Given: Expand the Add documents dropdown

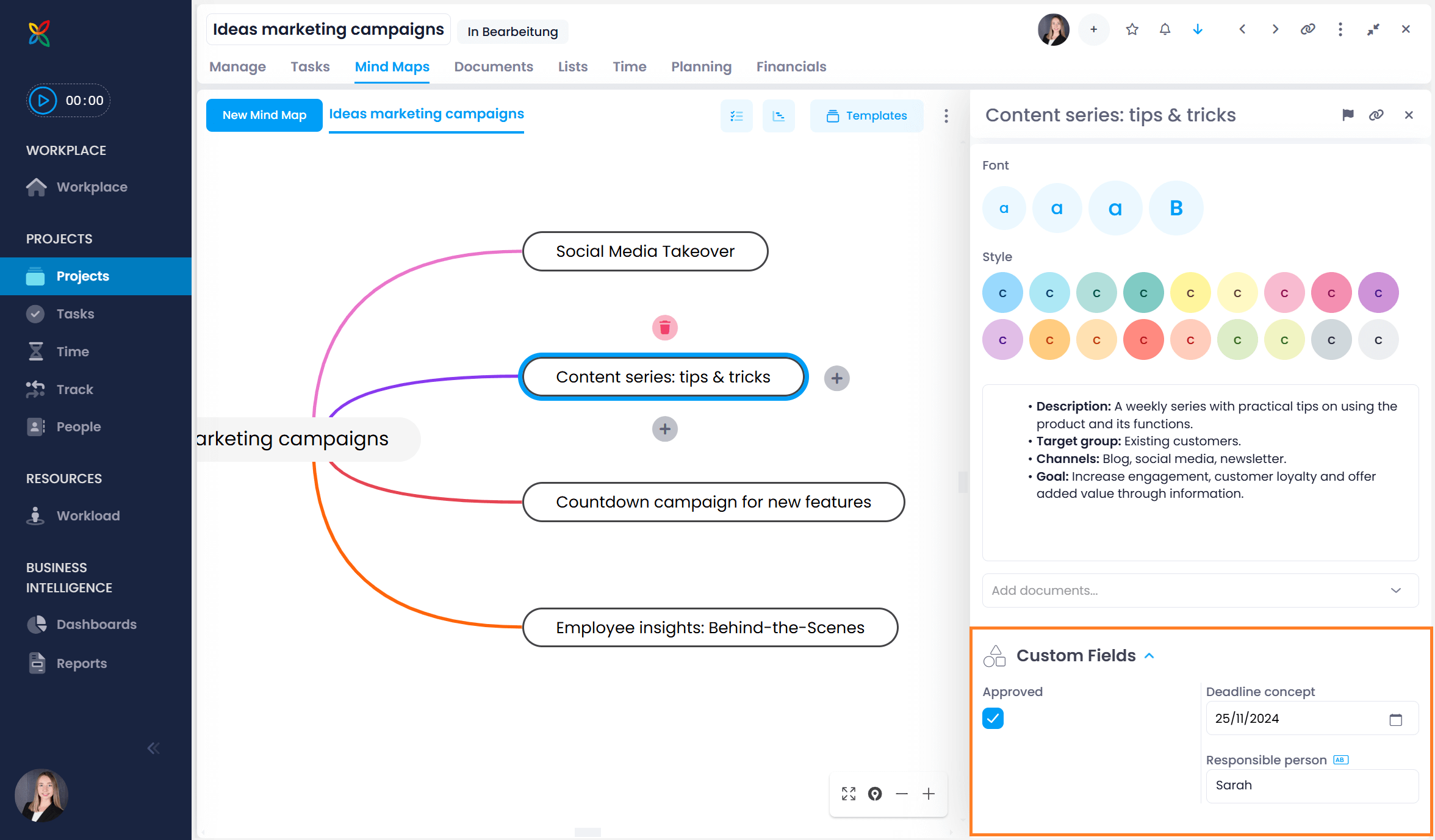Looking at the screenshot, I should coord(1395,590).
